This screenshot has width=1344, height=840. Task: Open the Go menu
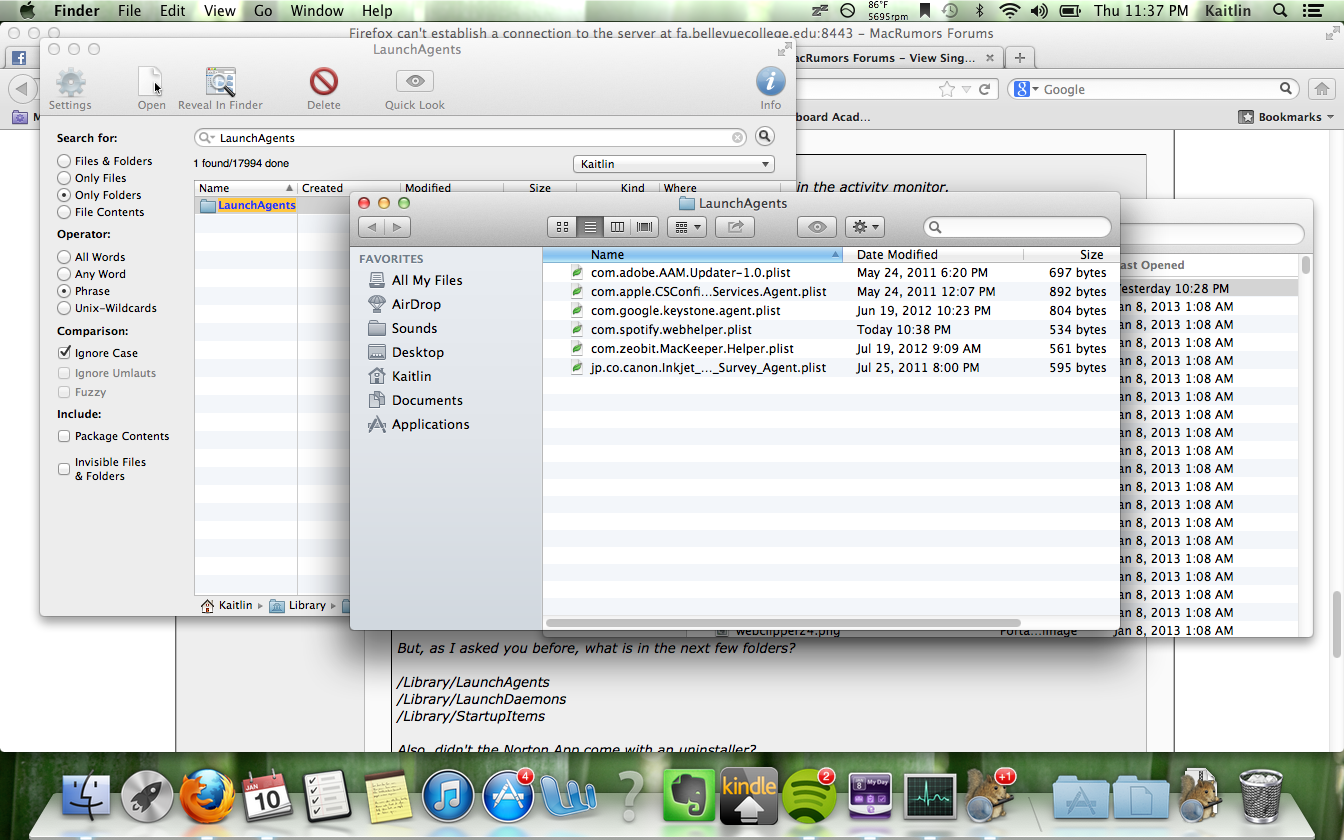263,11
